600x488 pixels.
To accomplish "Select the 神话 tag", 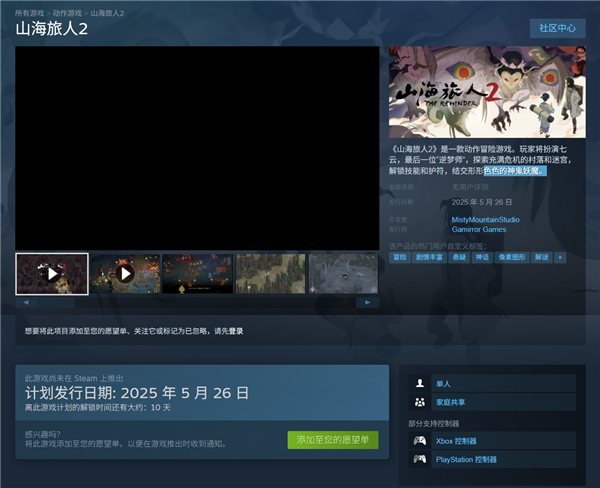I will [482, 257].
